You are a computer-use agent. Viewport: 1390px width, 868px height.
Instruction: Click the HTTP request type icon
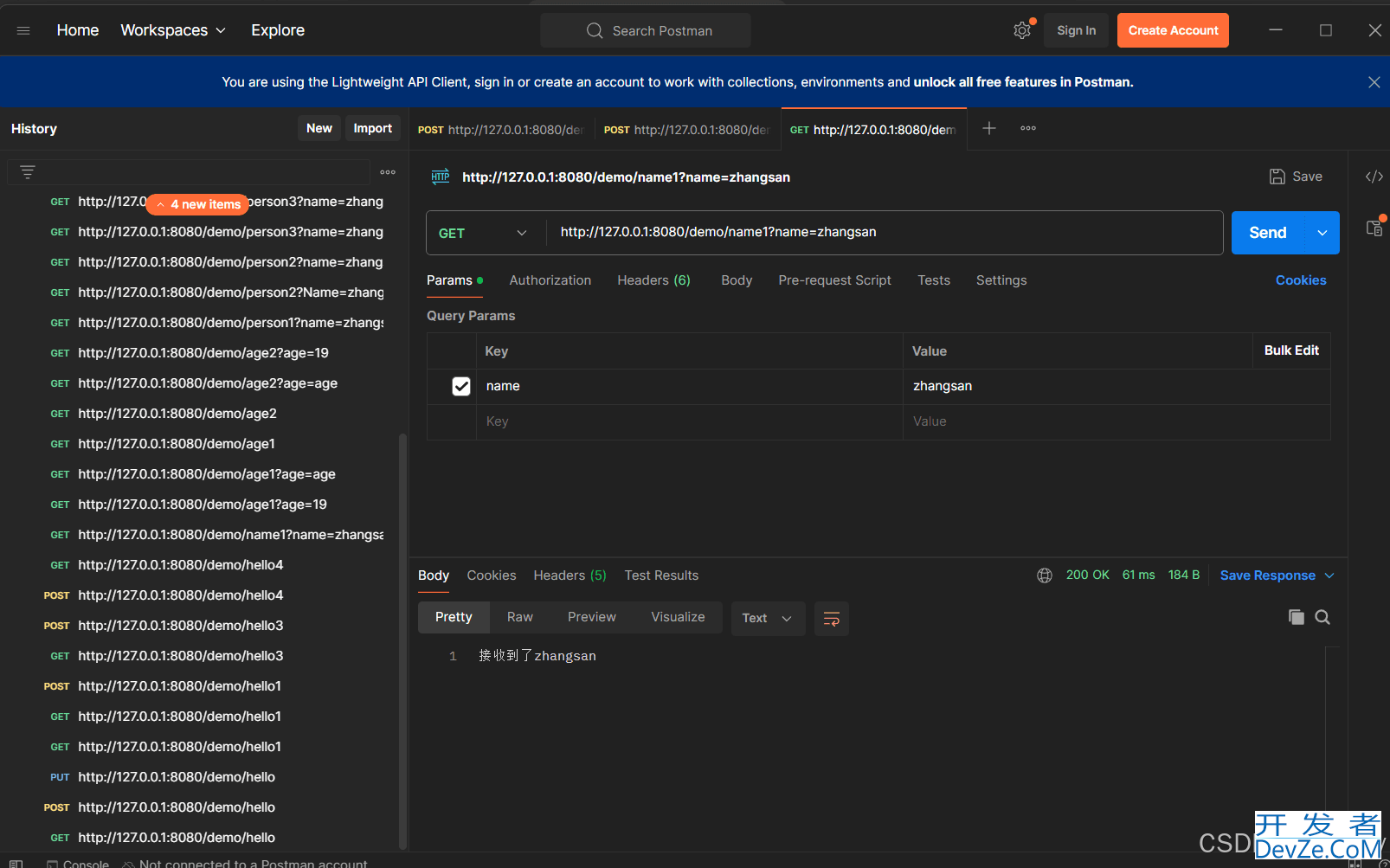pyautogui.click(x=441, y=177)
